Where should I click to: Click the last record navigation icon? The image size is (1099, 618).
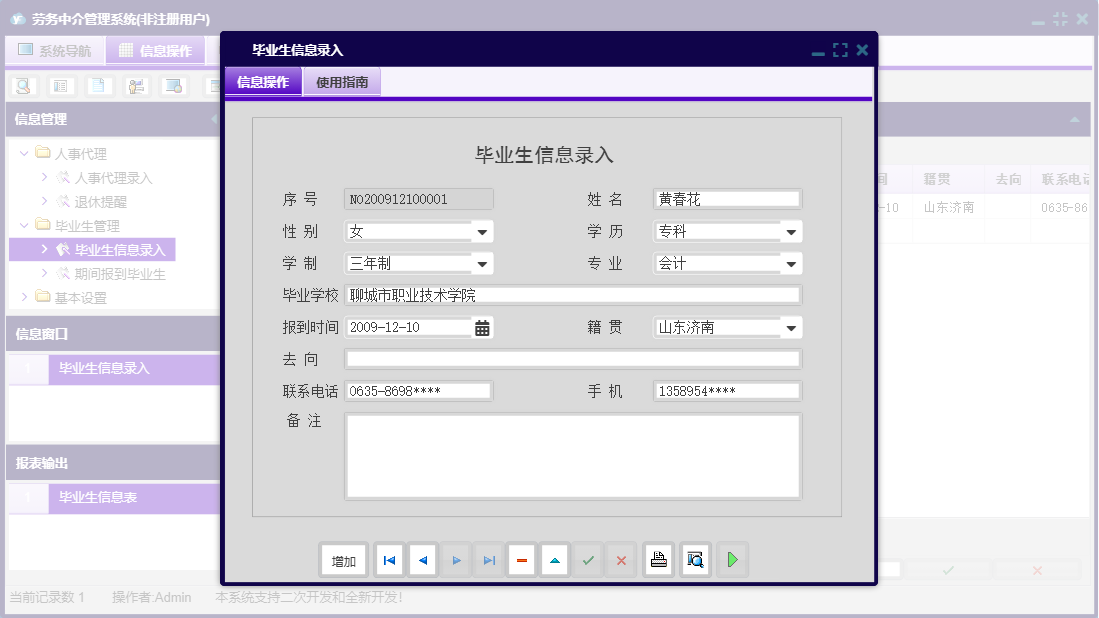tap(489, 560)
